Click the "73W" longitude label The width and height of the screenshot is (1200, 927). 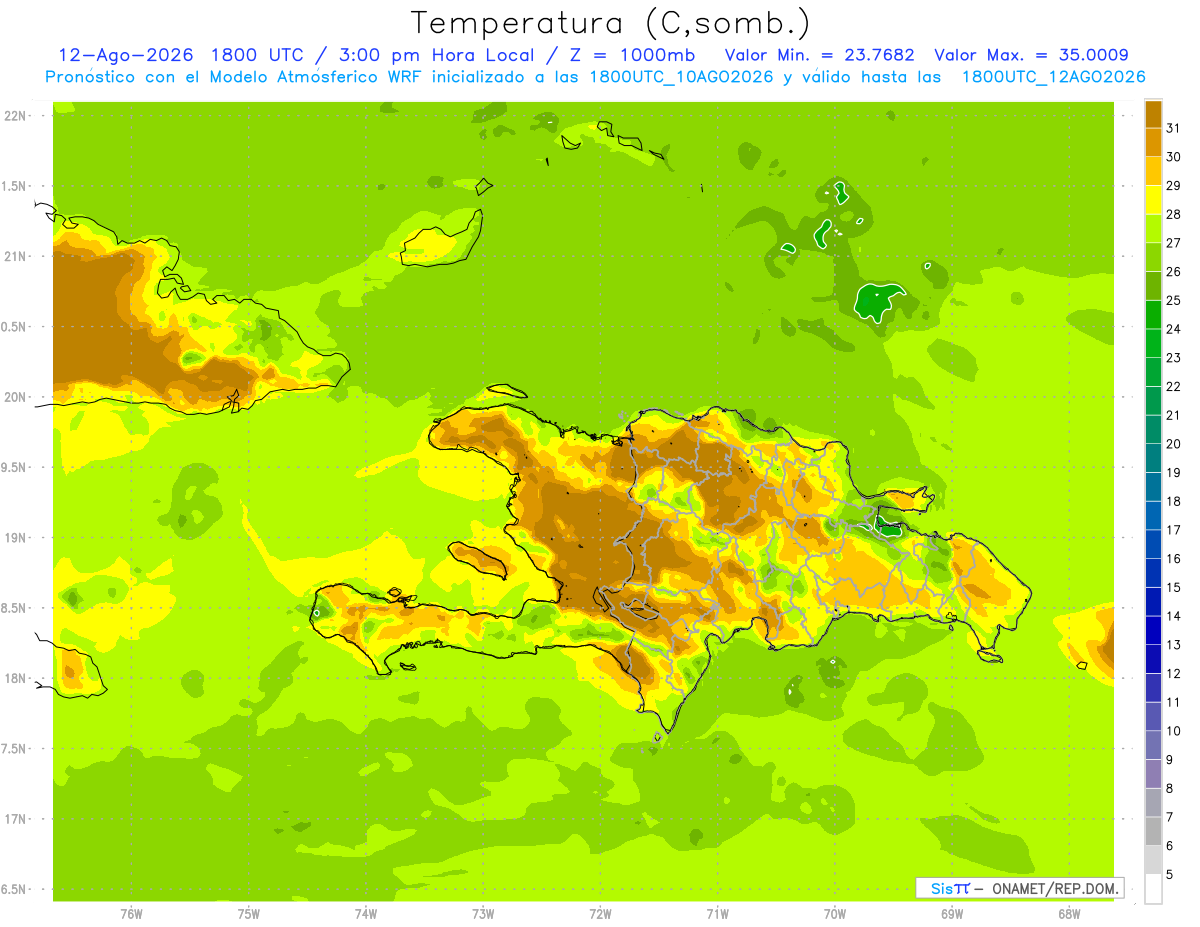point(483,914)
